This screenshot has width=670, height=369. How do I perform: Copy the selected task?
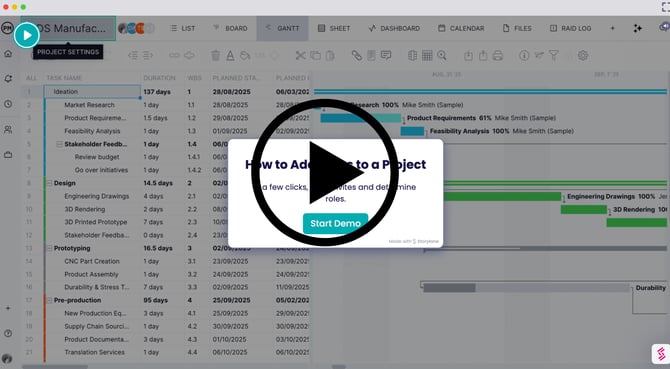[315, 56]
